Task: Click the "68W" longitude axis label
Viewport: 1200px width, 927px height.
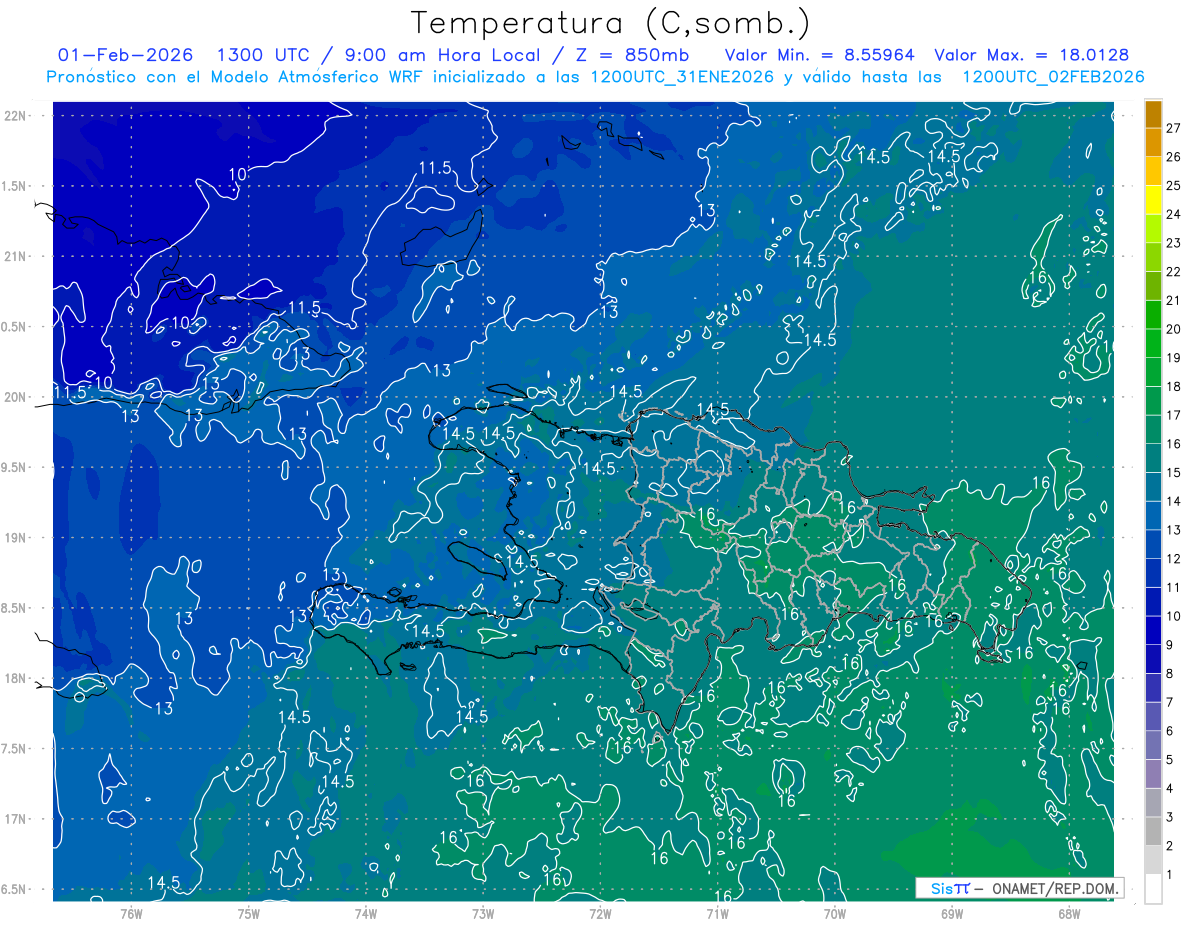Action: tap(1069, 914)
